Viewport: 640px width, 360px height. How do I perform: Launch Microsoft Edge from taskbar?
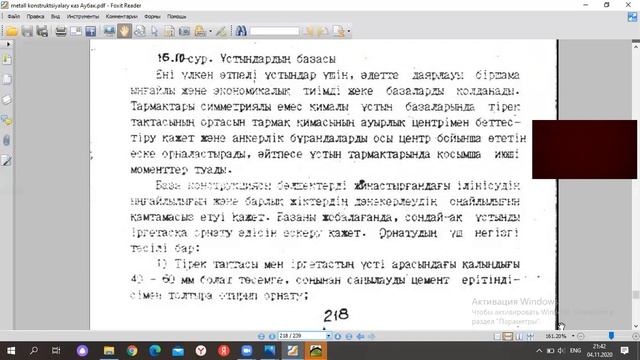tap(155, 351)
